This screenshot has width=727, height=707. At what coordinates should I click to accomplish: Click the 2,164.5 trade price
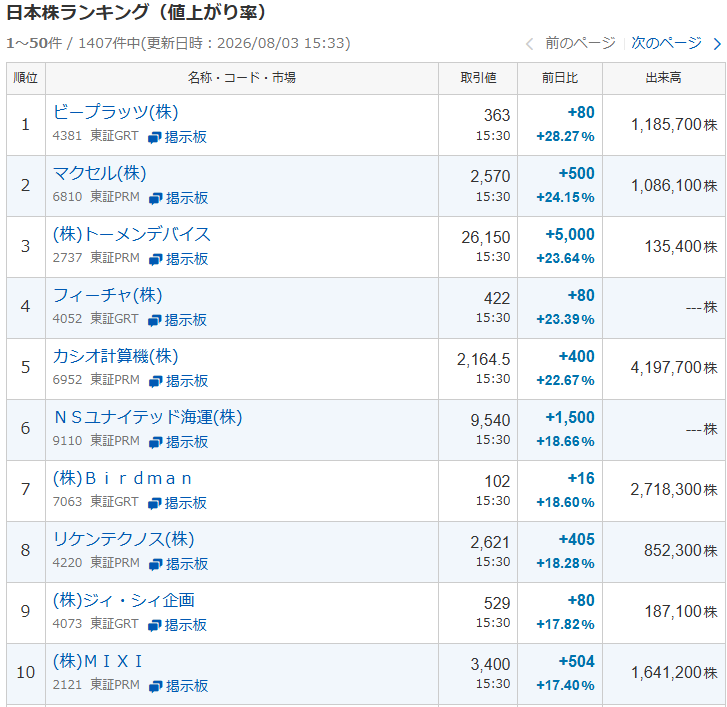coord(483,359)
